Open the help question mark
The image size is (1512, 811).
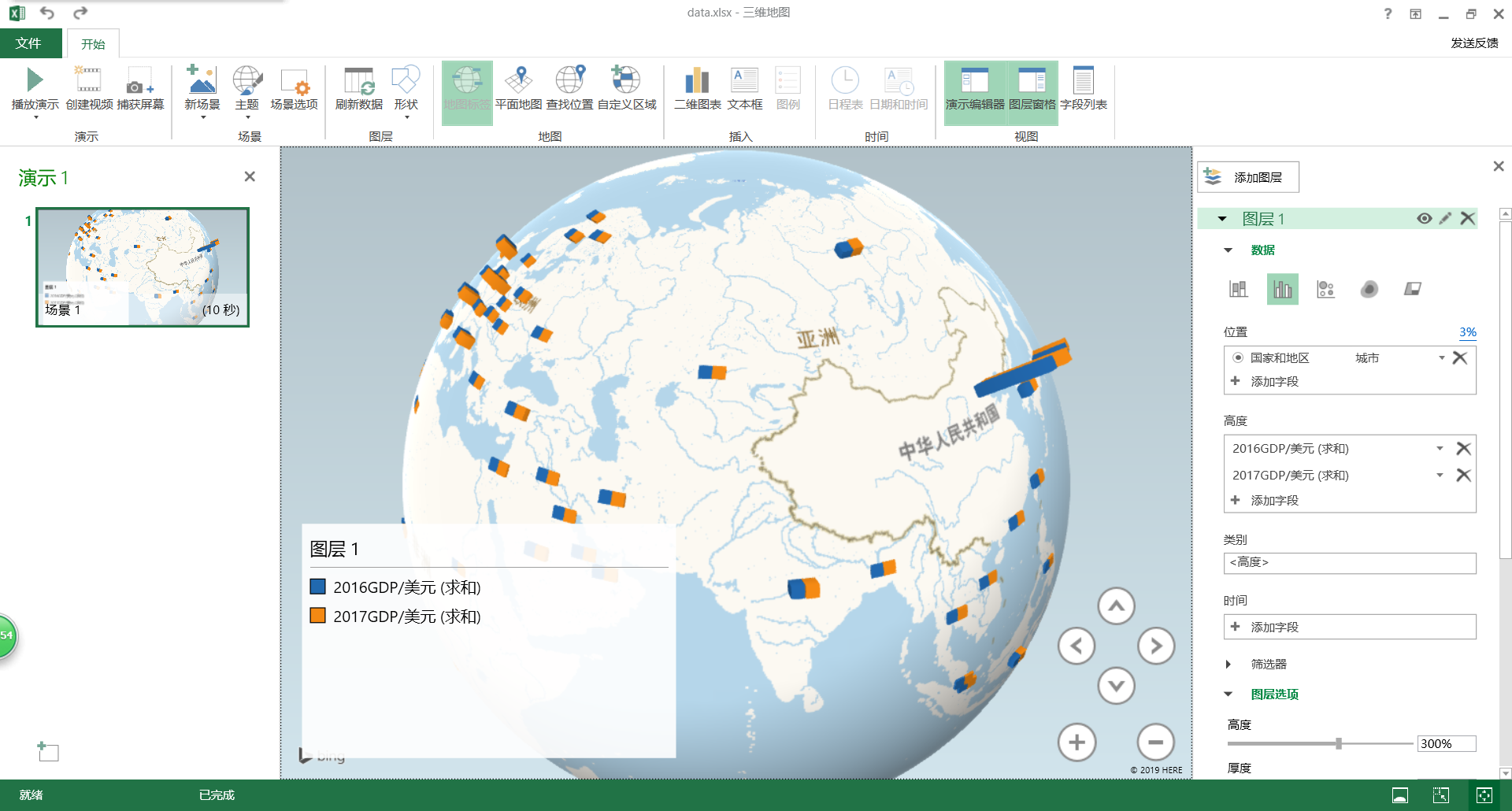(x=1388, y=13)
